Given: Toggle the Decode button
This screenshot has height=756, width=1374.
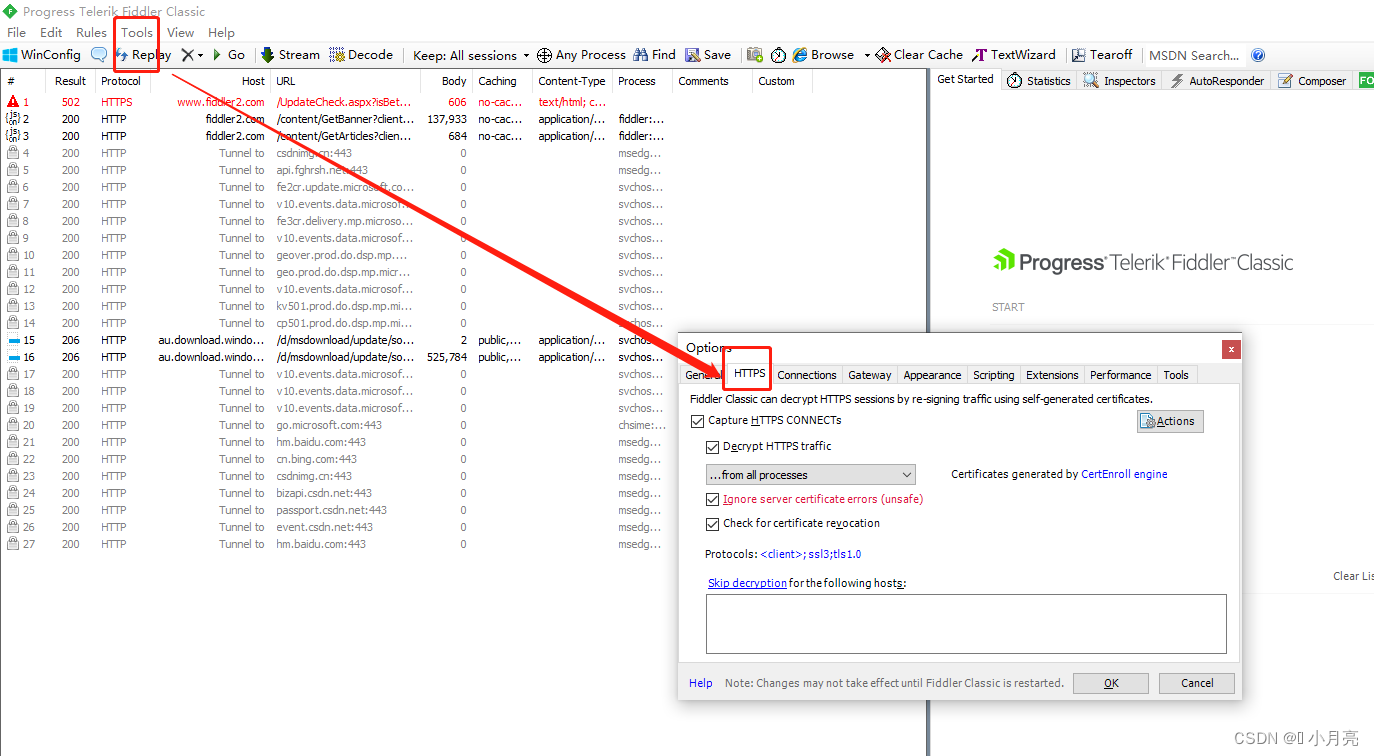Looking at the screenshot, I should point(361,55).
